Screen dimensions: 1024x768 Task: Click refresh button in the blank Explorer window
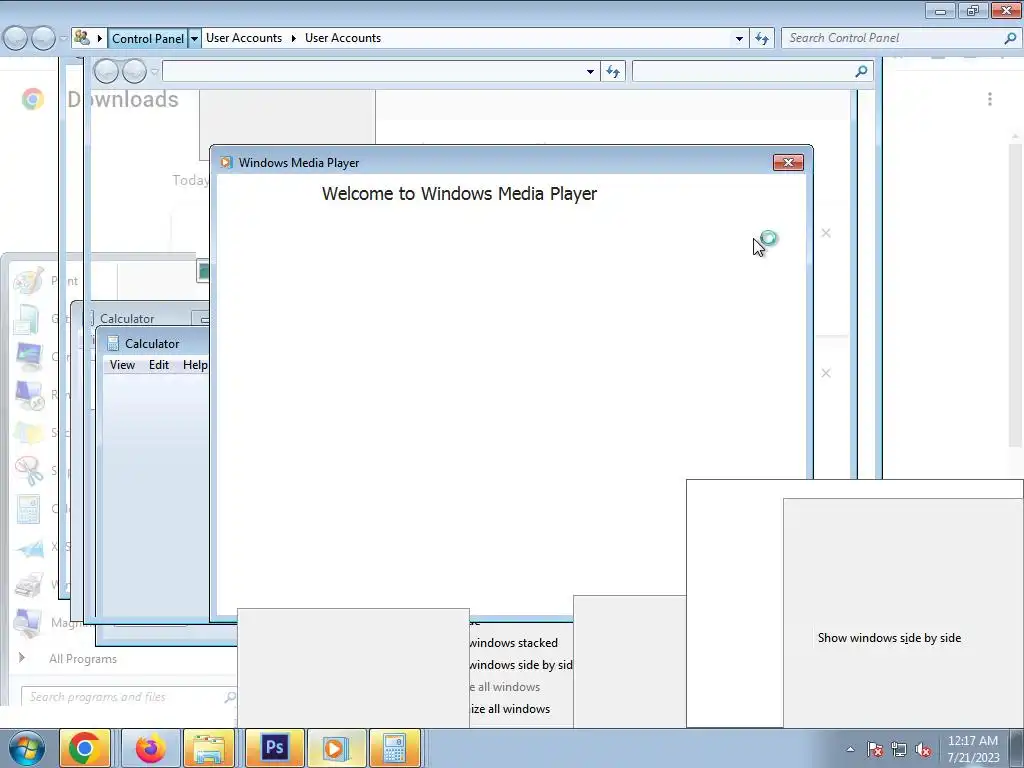pos(613,71)
